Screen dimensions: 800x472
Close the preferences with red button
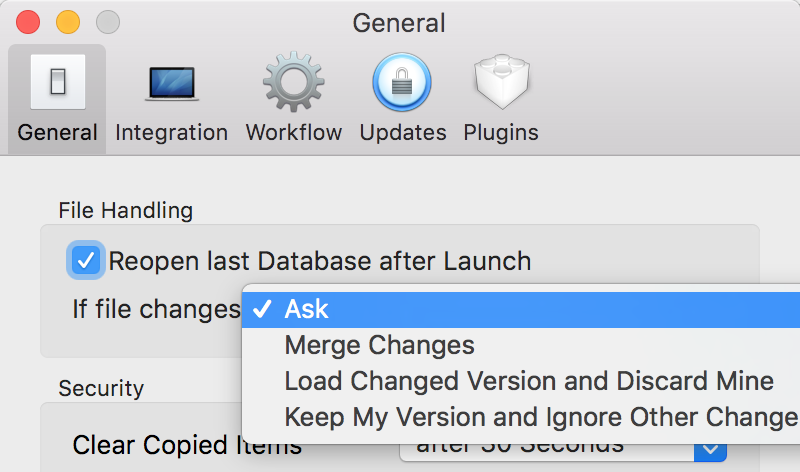point(28,22)
